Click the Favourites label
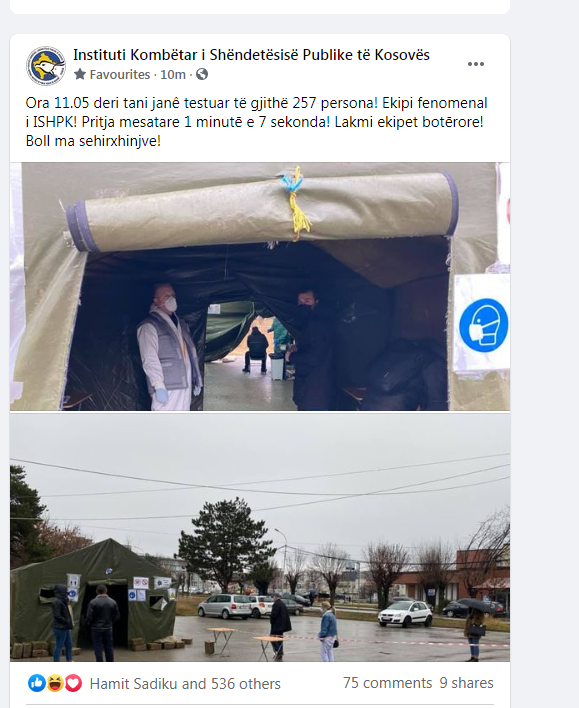 [x=120, y=75]
